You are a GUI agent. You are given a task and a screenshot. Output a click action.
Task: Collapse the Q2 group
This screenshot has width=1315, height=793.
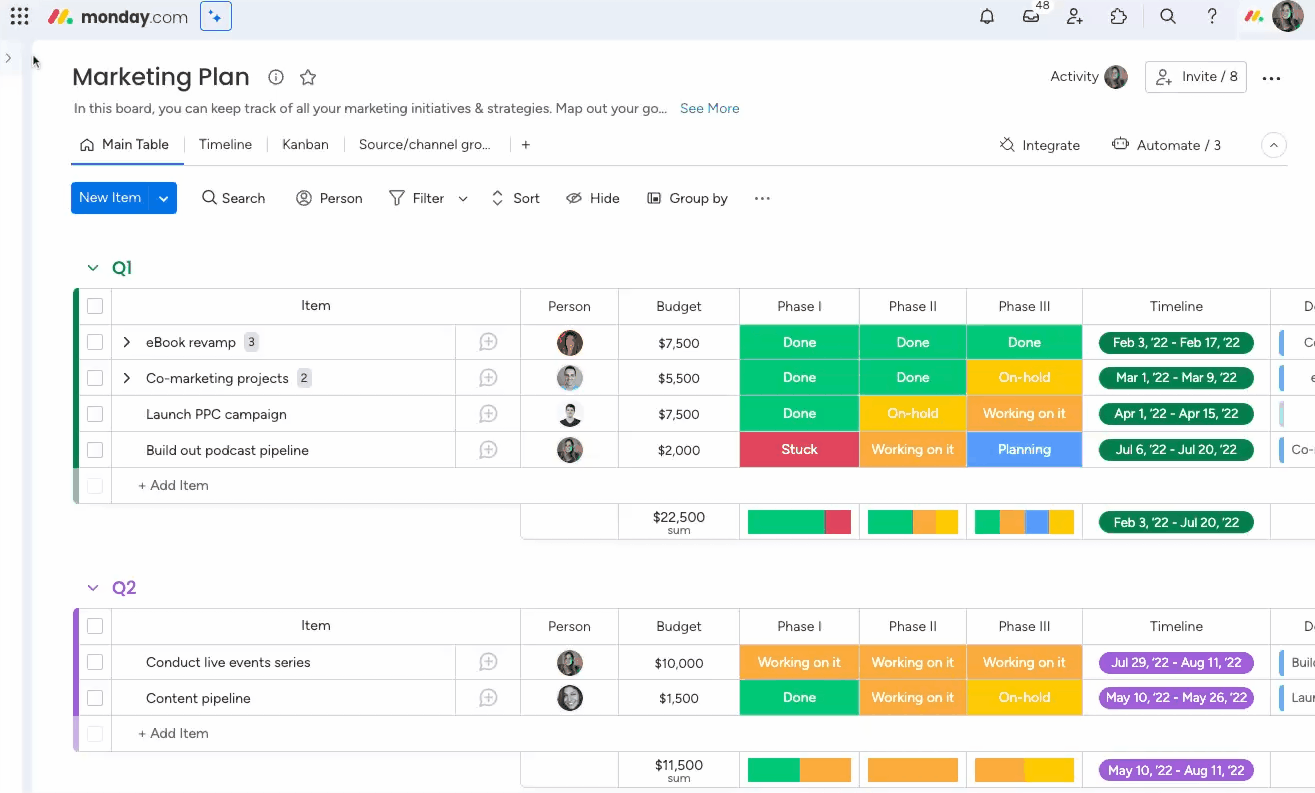coord(93,588)
